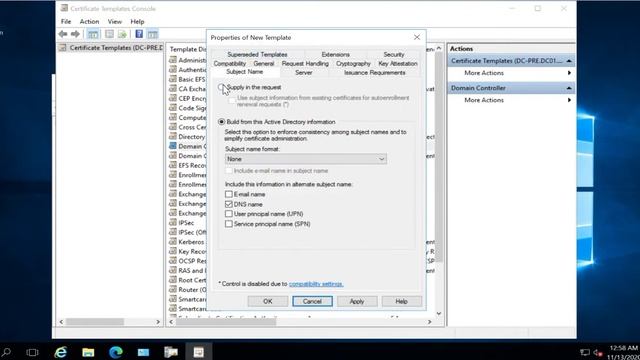Switch to the Server tab
Viewport: 640px width, 360px height.
304,73
